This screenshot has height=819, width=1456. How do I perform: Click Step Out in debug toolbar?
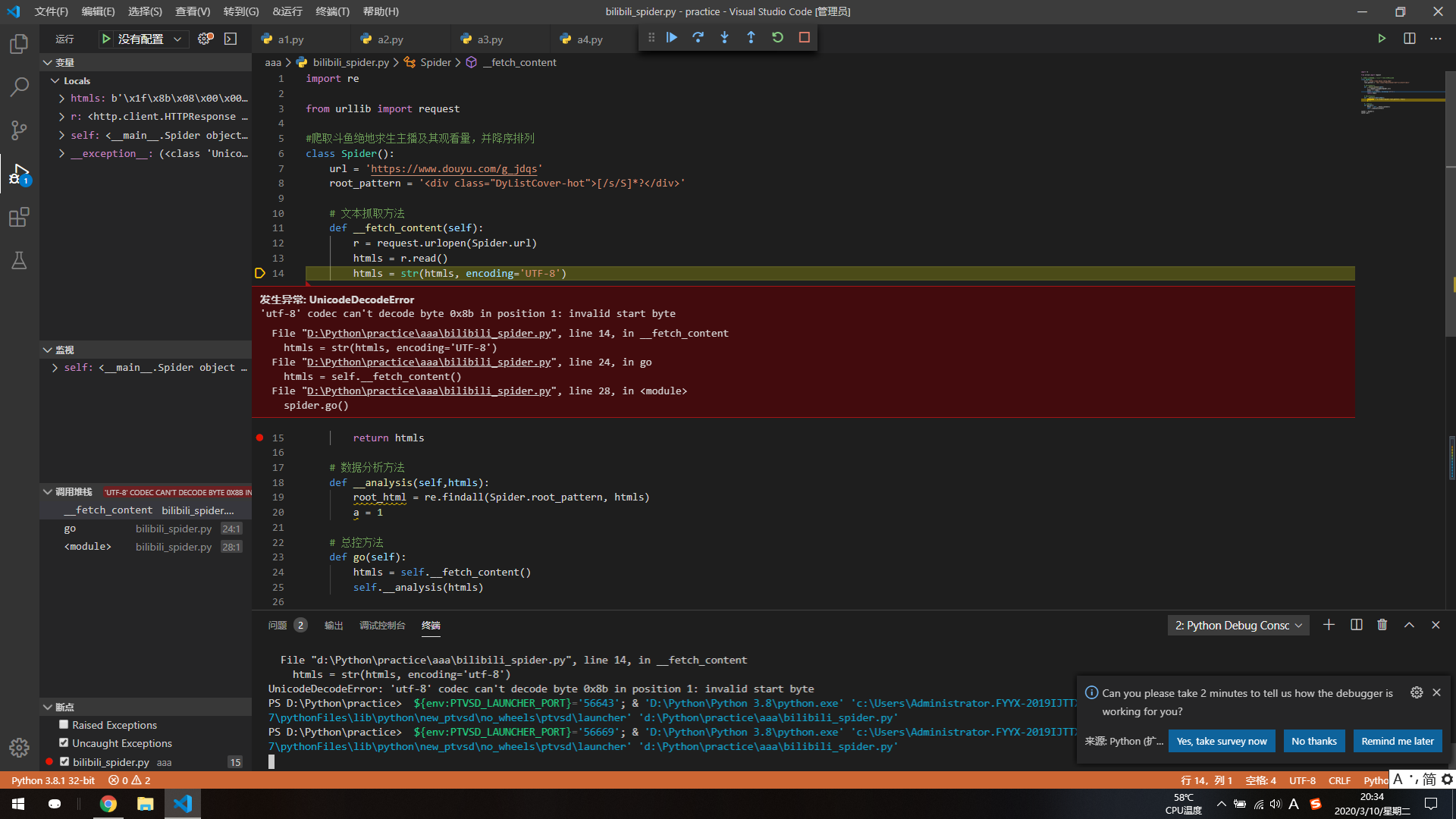tap(751, 37)
